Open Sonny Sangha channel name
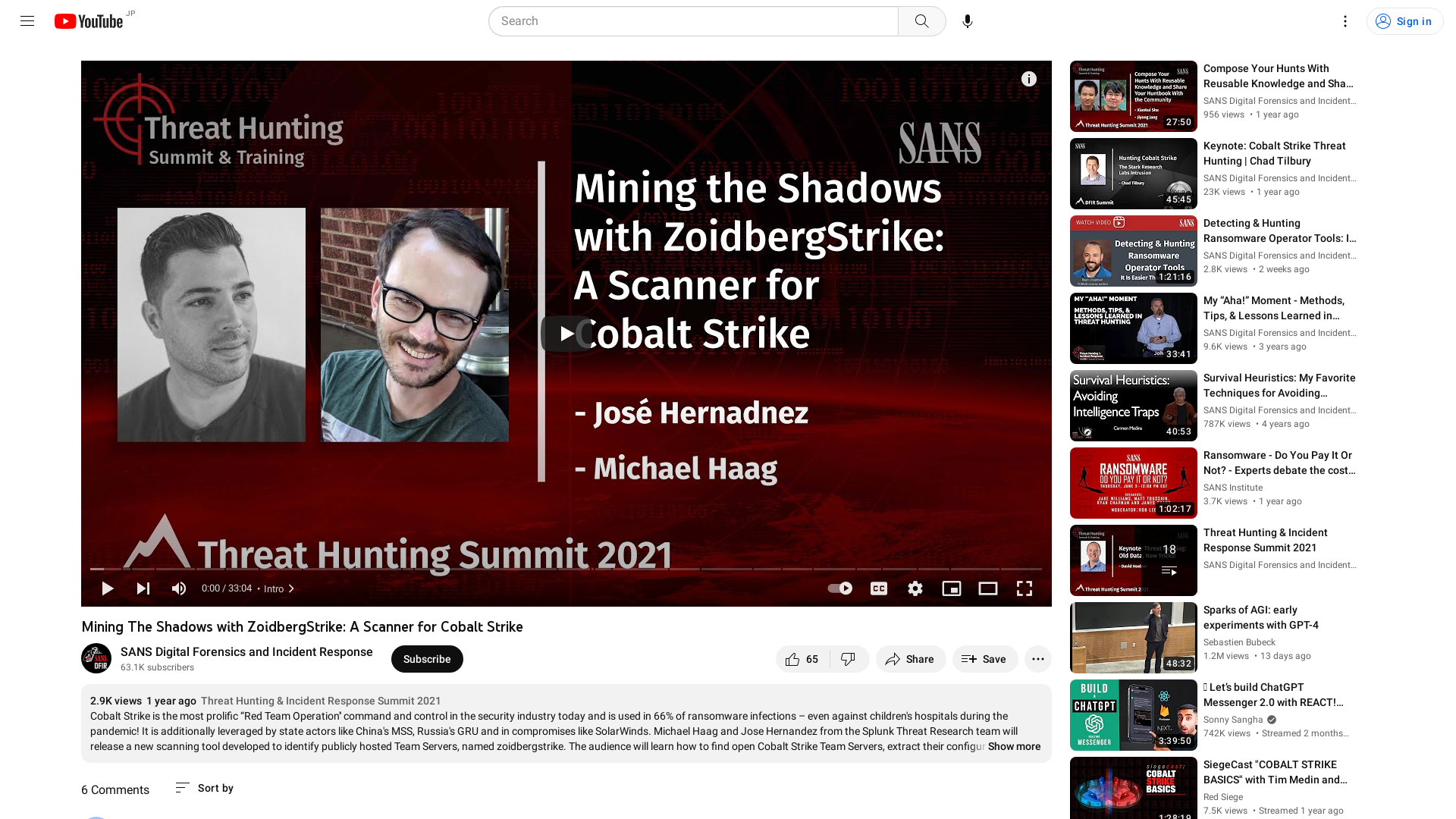The height and width of the screenshot is (819, 1456). click(1233, 720)
